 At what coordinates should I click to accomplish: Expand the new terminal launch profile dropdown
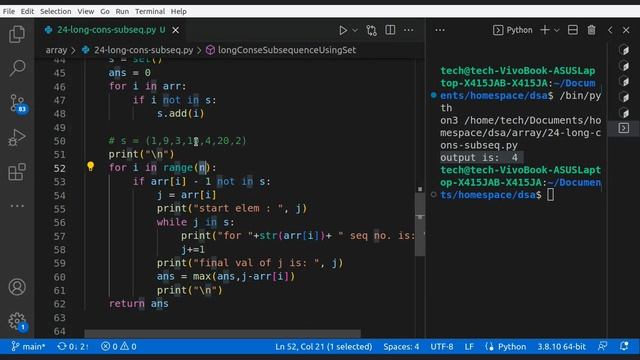[556, 30]
